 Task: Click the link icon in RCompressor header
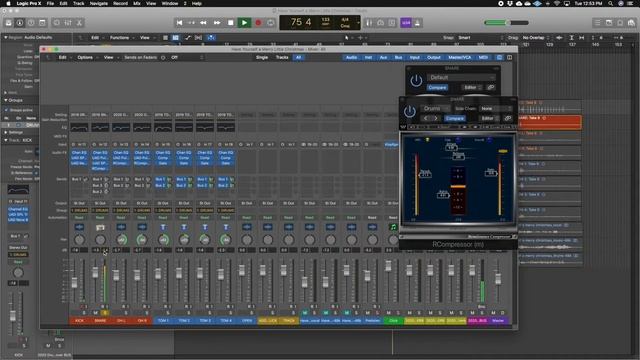tap(508, 118)
